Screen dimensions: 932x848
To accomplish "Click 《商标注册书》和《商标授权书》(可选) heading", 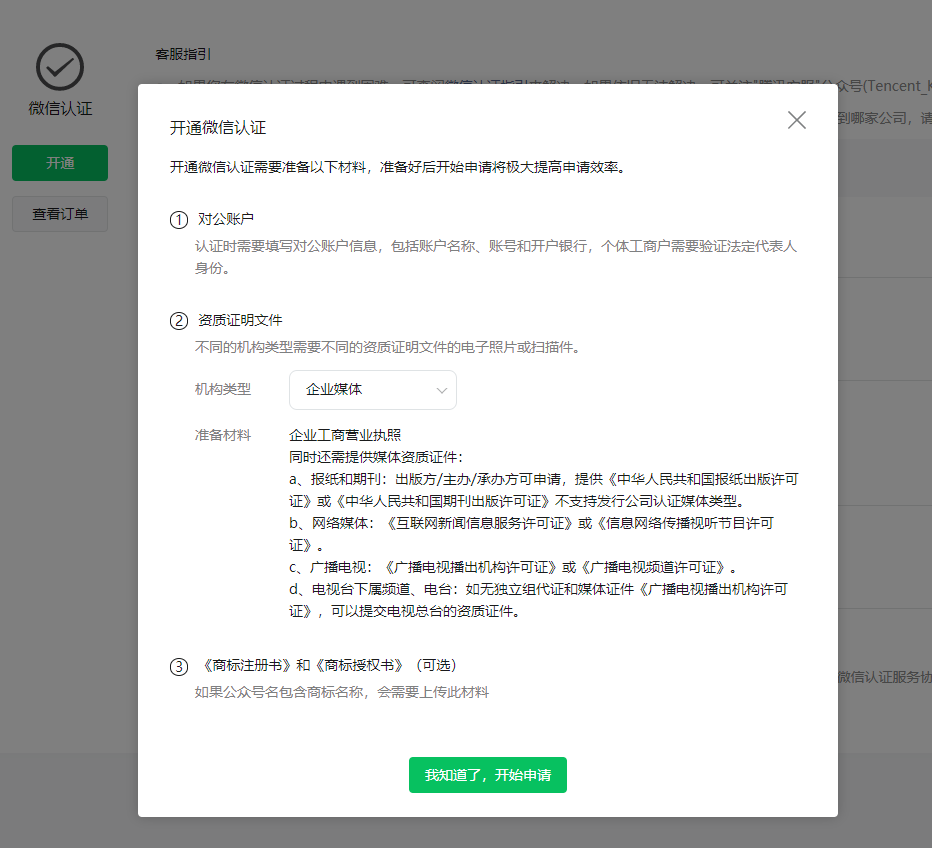I will (x=328, y=666).
